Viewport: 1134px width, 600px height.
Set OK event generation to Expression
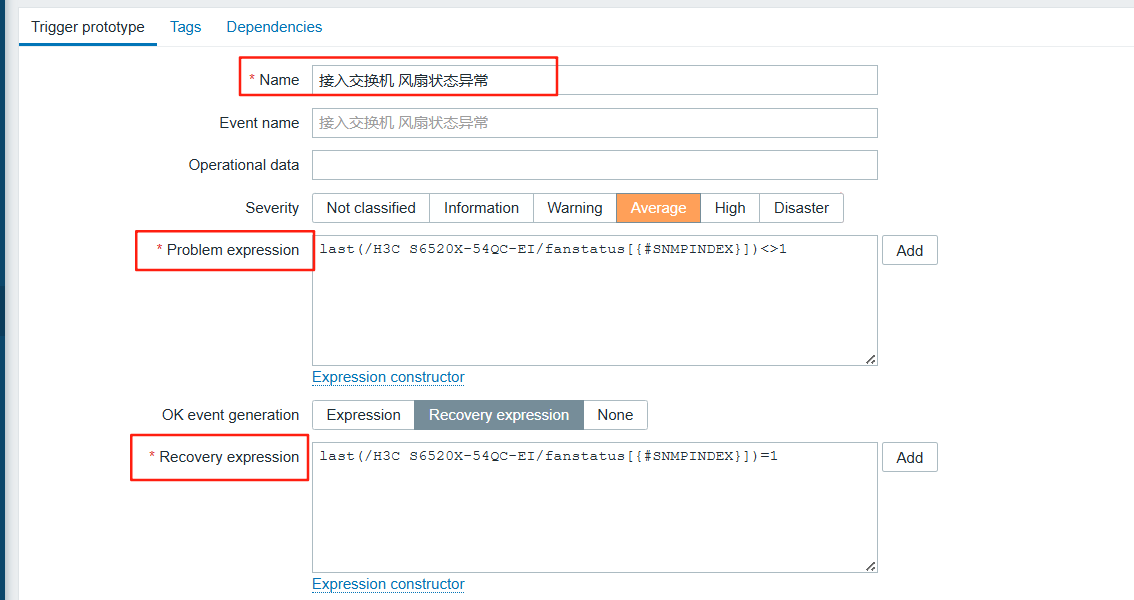point(363,415)
